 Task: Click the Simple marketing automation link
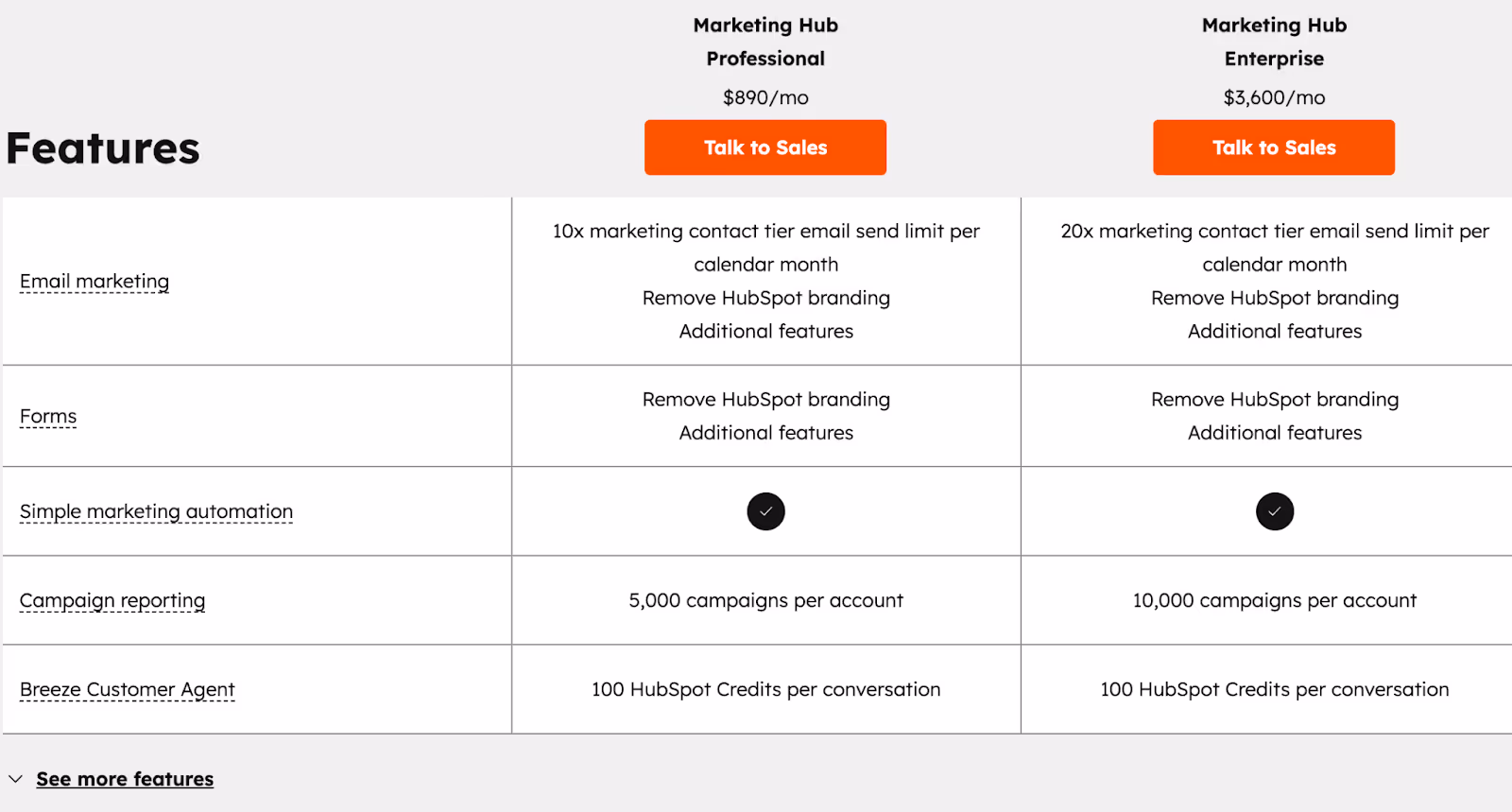(156, 510)
